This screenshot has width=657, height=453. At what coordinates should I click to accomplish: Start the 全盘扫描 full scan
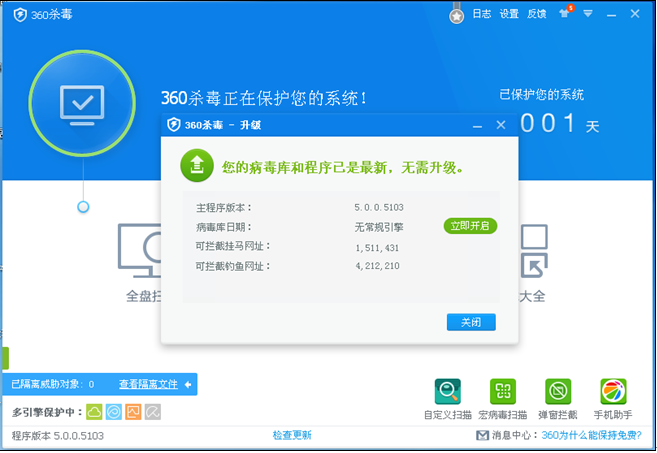tap(140, 263)
